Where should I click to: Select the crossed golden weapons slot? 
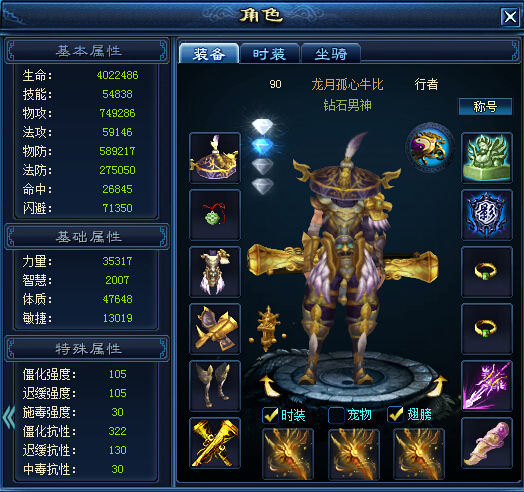215,443
